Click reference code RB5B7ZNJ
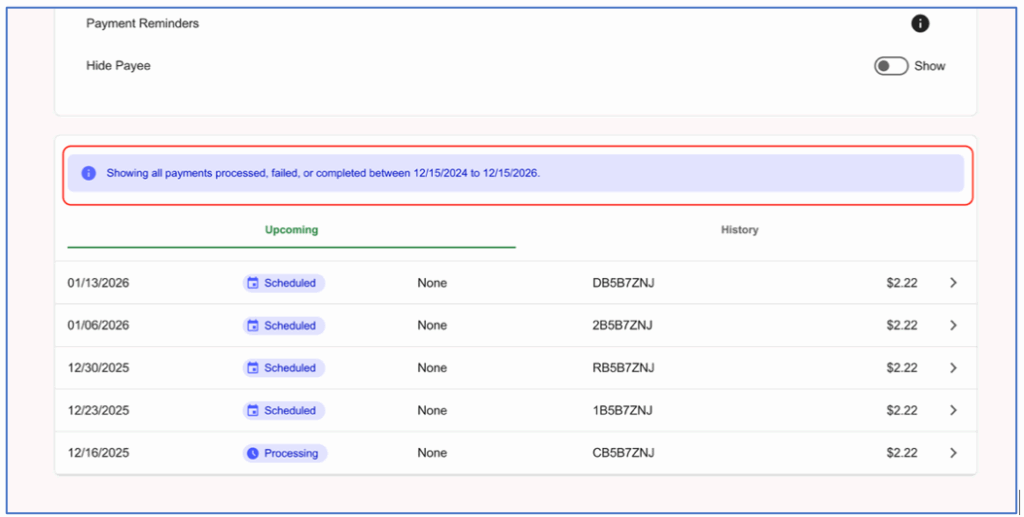The height and width of the screenshot is (517, 1024). [x=623, y=368]
